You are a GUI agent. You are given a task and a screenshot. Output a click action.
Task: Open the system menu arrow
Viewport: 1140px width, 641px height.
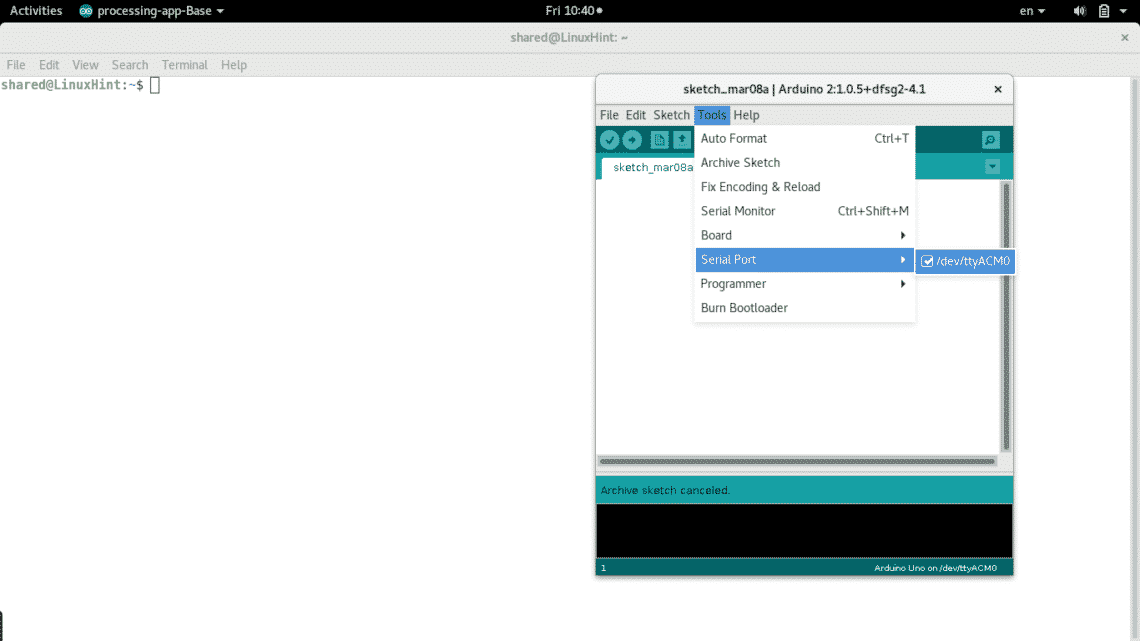point(1123,11)
